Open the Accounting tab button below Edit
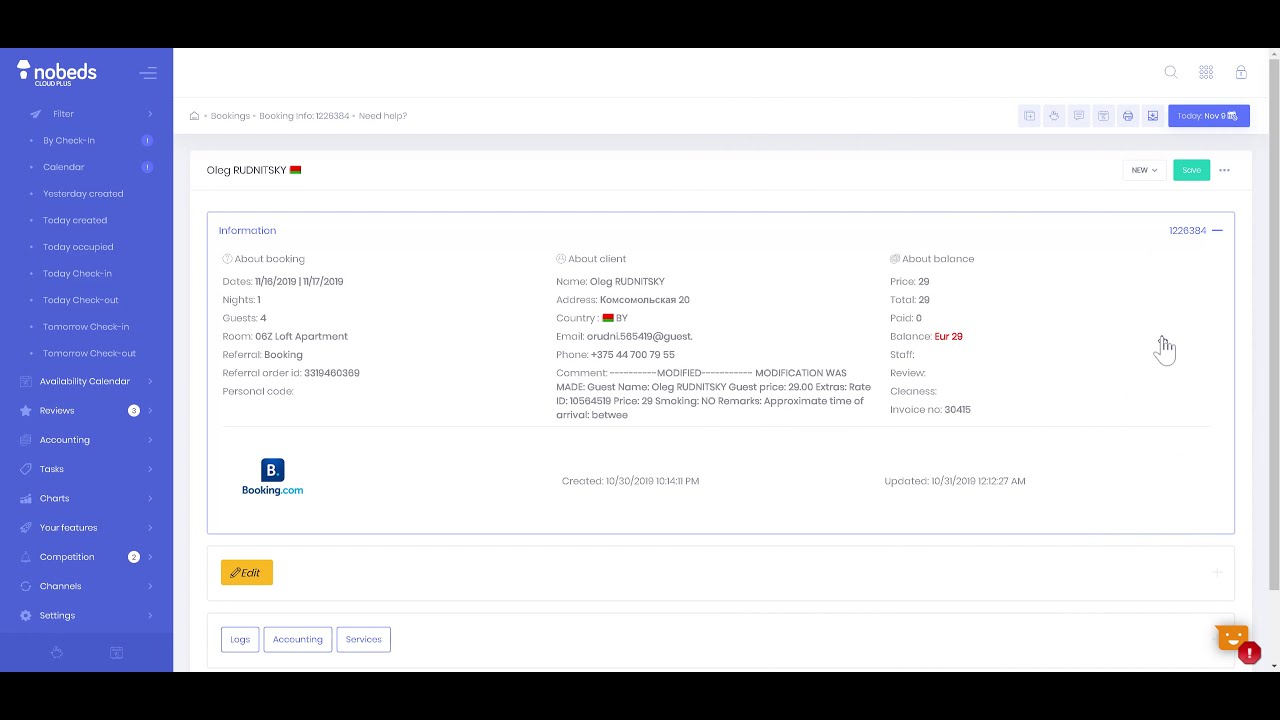 pos(298,639)
